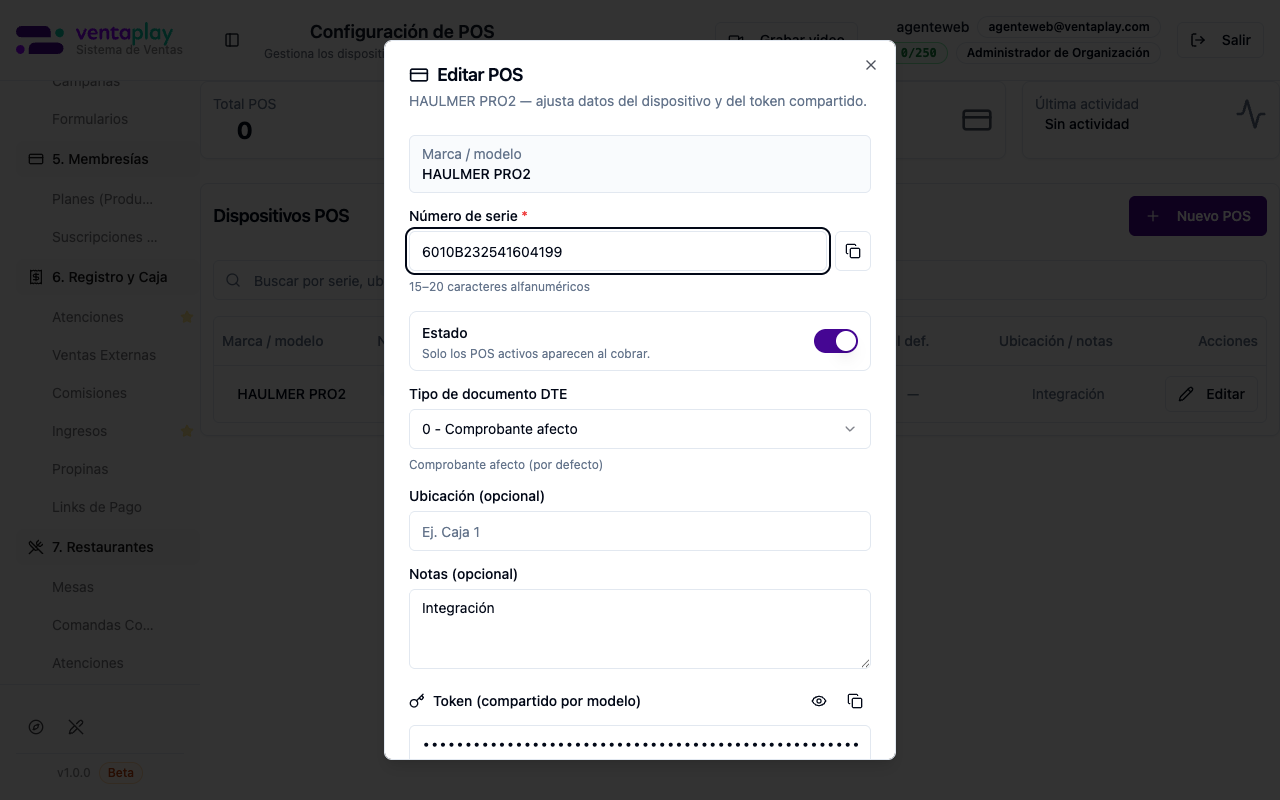Click Salir to log out
Screen dimensions: 1280x800
click(1219, 40)
